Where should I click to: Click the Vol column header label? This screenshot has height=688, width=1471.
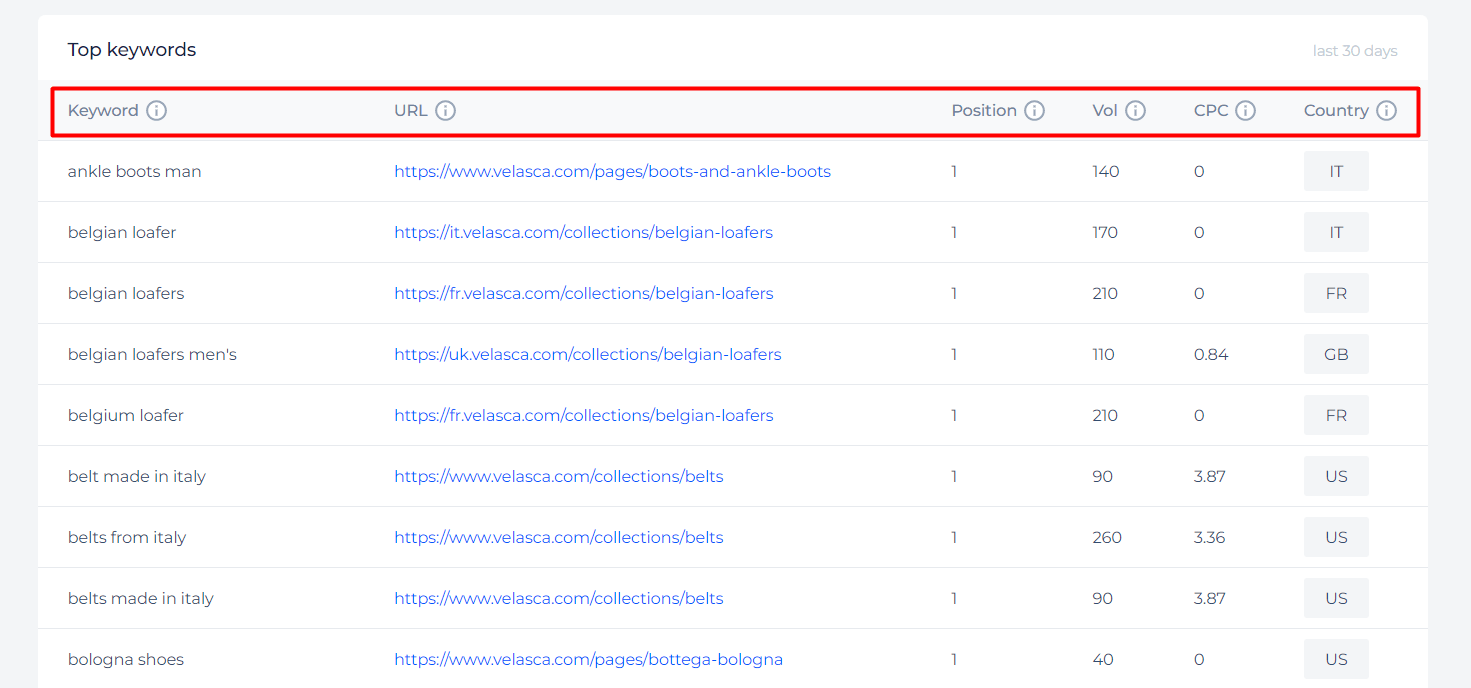(x=1105, y=111)
